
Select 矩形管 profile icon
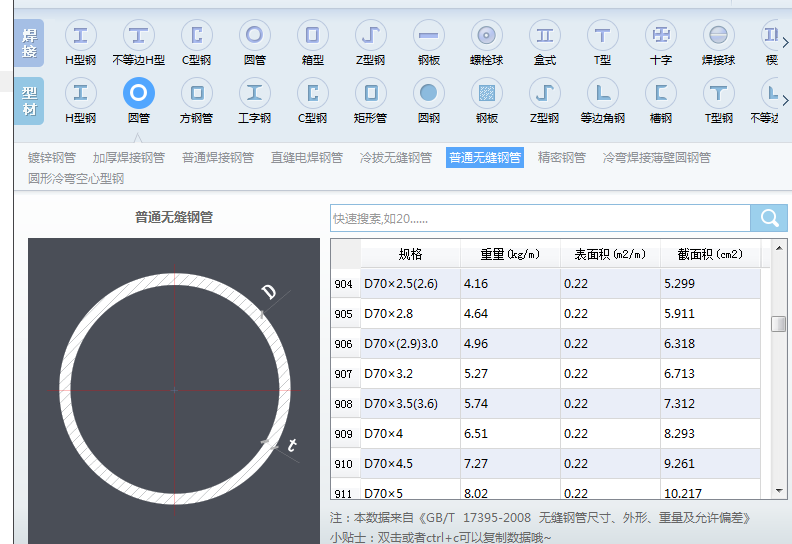(x=371, y=93)
